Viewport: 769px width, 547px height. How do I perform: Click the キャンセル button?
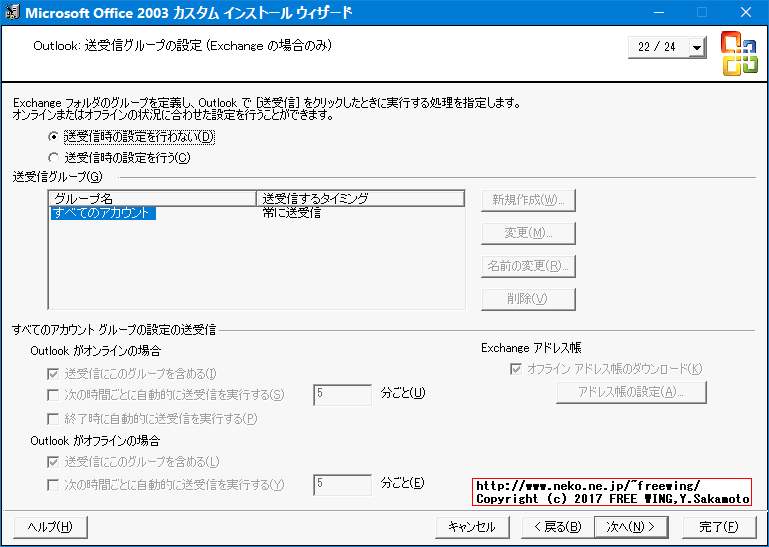(472, 527)
